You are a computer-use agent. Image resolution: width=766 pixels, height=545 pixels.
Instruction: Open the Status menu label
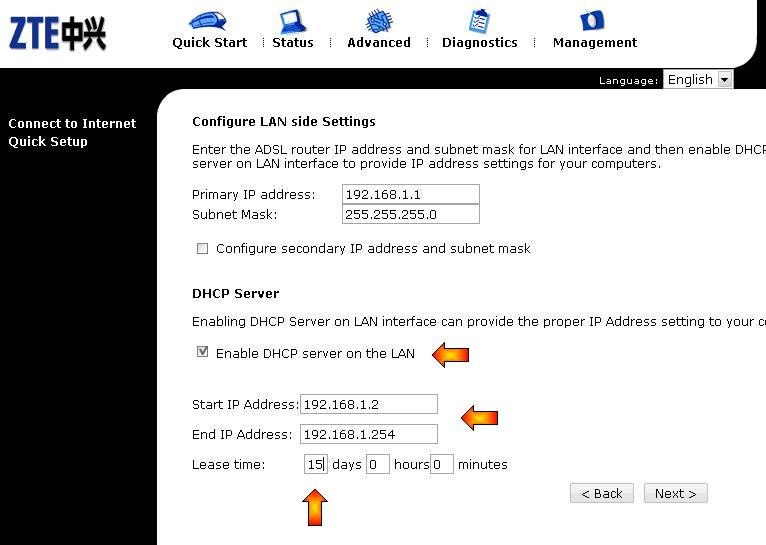click(293, 42)
